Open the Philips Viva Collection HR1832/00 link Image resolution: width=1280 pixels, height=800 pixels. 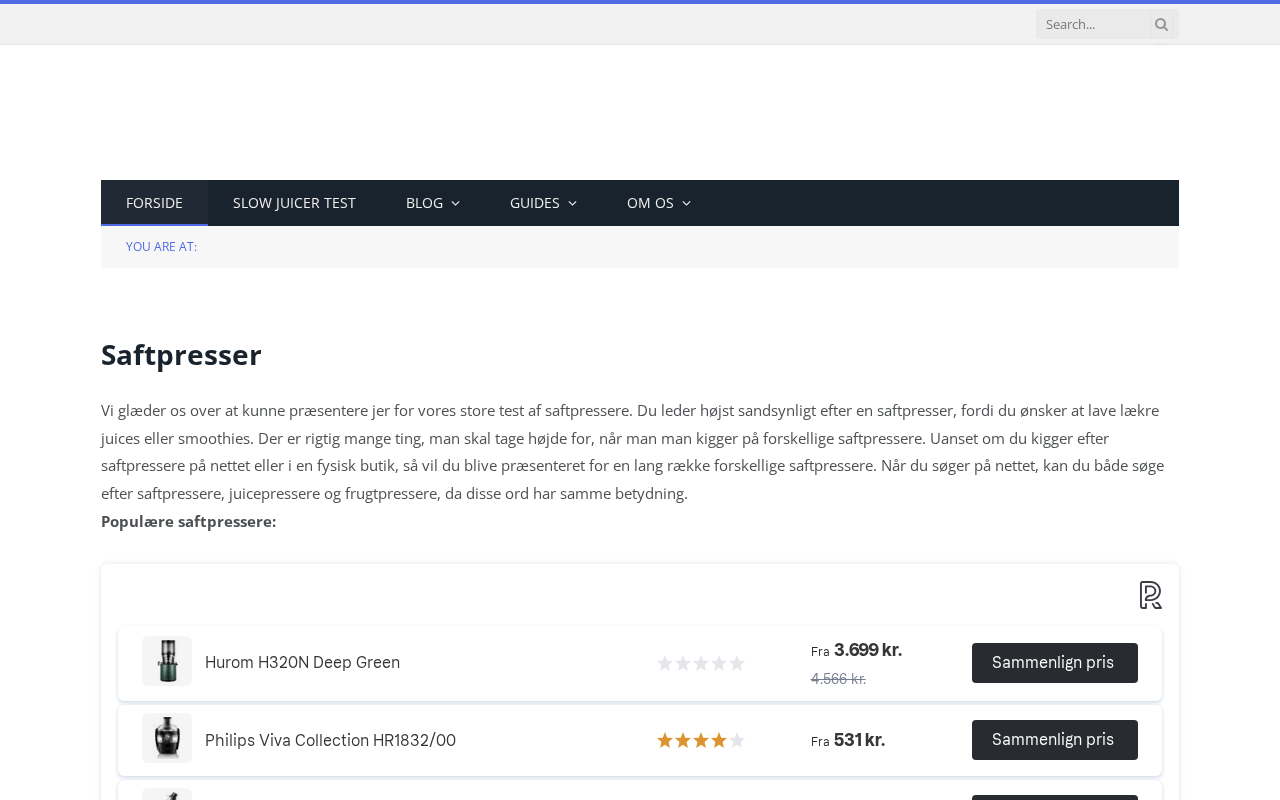point(330,741)
